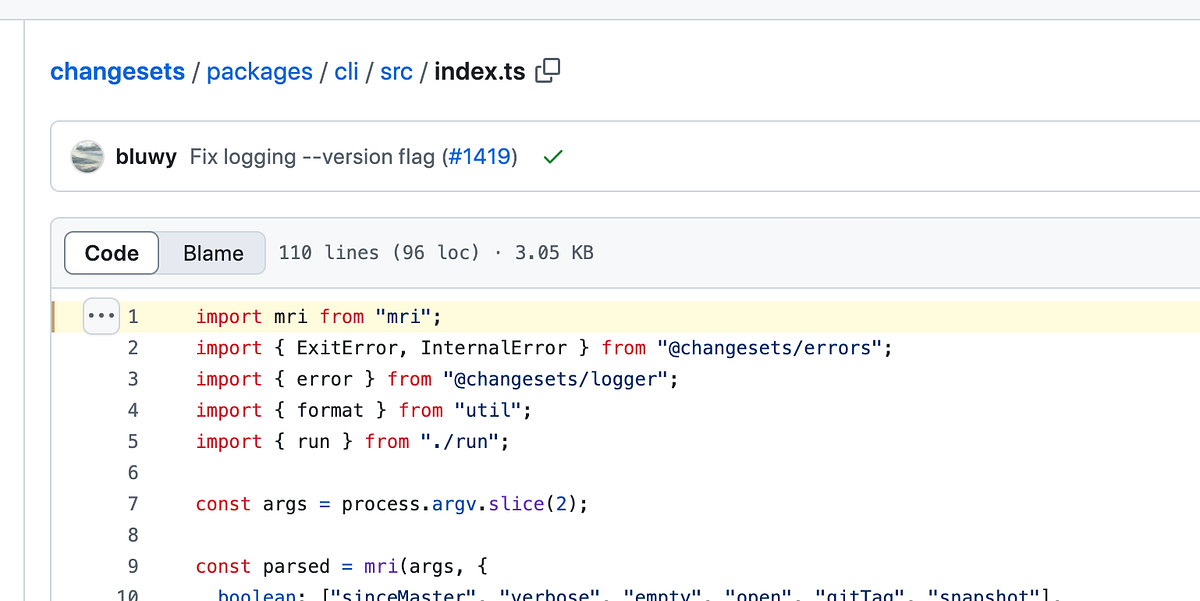Screen dimensions: 1200x601
Task: Open the cli folder breadcrumb
Action: point(346,71)
